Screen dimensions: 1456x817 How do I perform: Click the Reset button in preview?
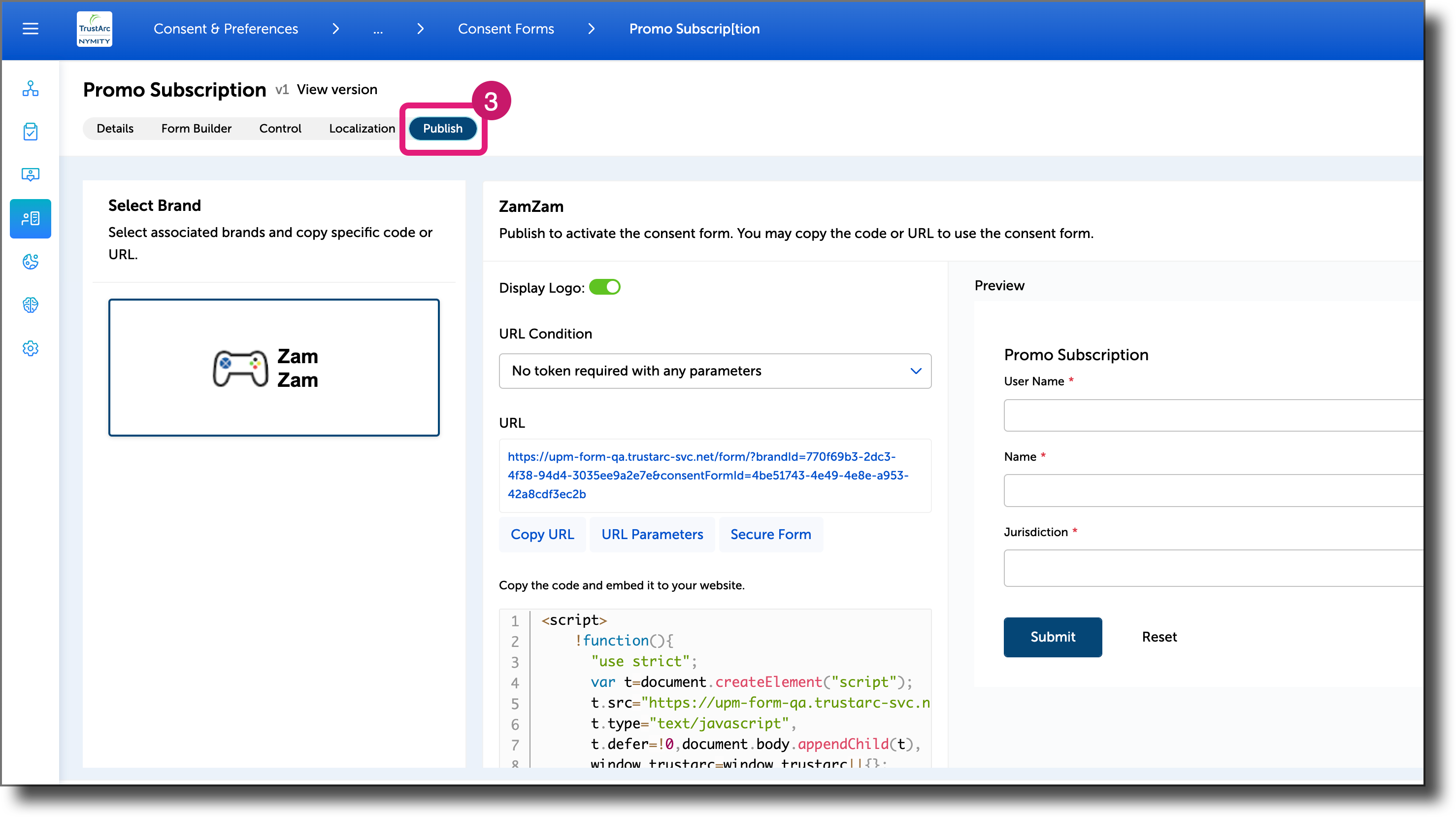pyautogui.click(x=1159, y=637)
